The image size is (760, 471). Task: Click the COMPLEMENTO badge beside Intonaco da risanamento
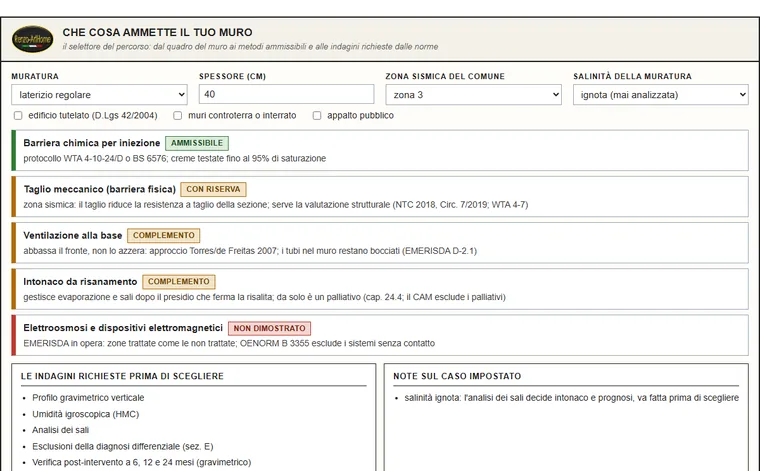pyautogui.click(x=179, y=282)
